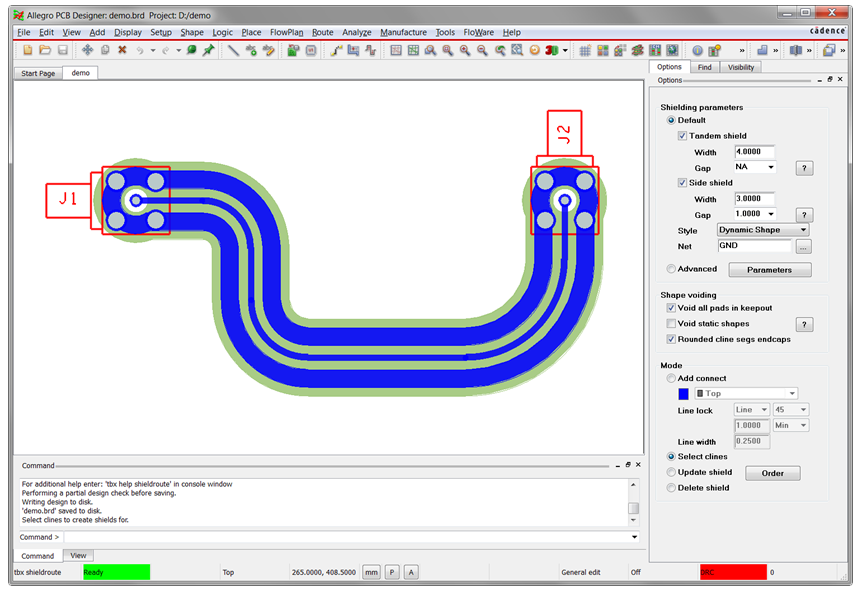Switch to the Start Page tab
Screen dimensions: 860x590
point(38,73)
